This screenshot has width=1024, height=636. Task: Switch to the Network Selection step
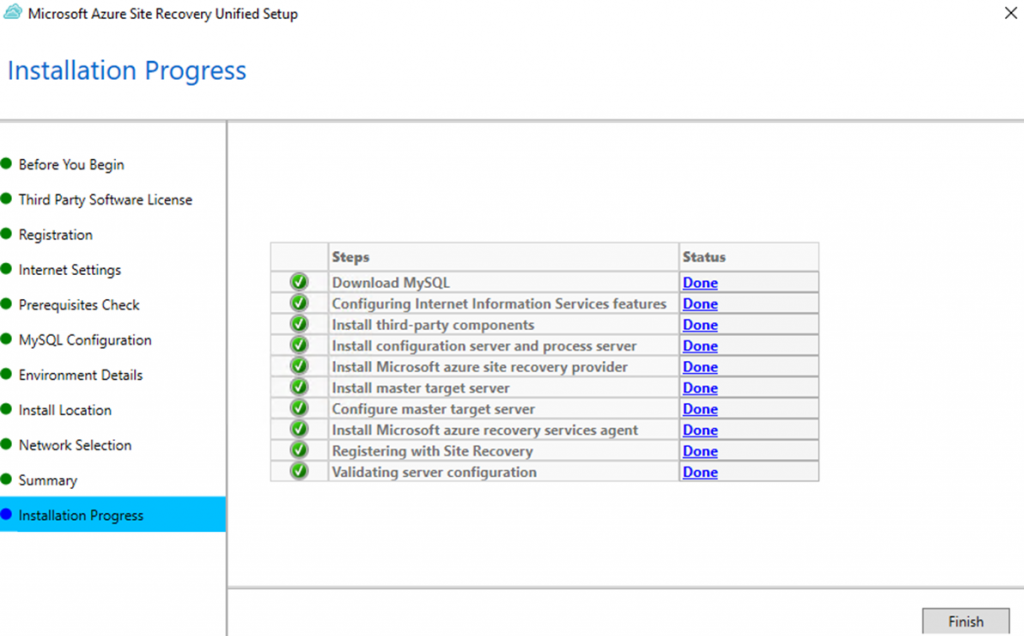(x=75, y=445)
